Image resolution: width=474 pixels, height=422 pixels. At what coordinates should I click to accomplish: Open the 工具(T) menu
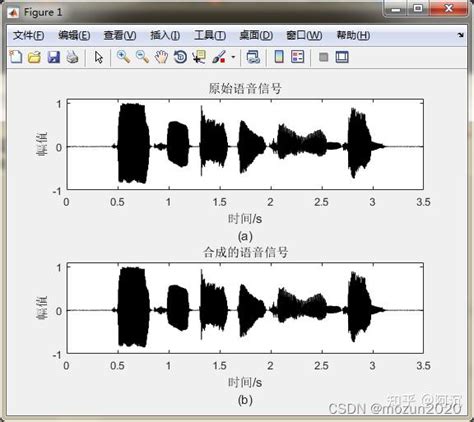point(210,35)
